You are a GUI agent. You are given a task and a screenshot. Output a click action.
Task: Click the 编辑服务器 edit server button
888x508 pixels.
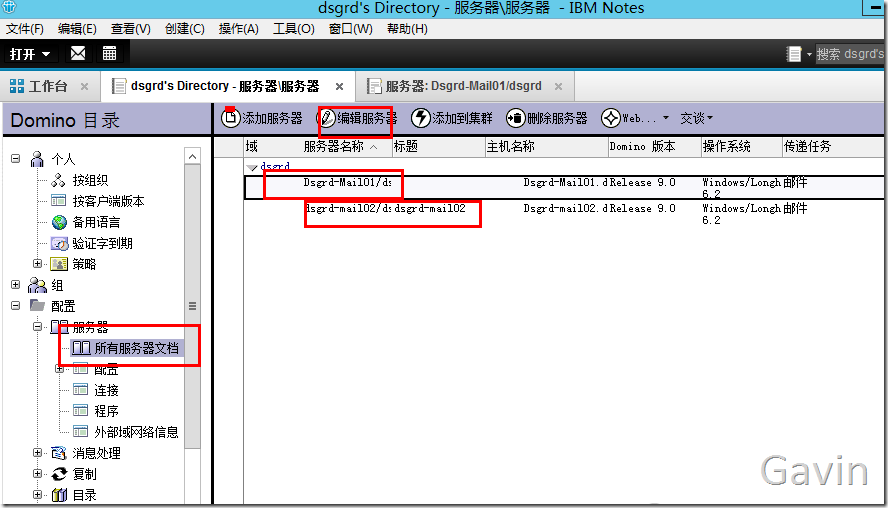[x=356, y=118]
